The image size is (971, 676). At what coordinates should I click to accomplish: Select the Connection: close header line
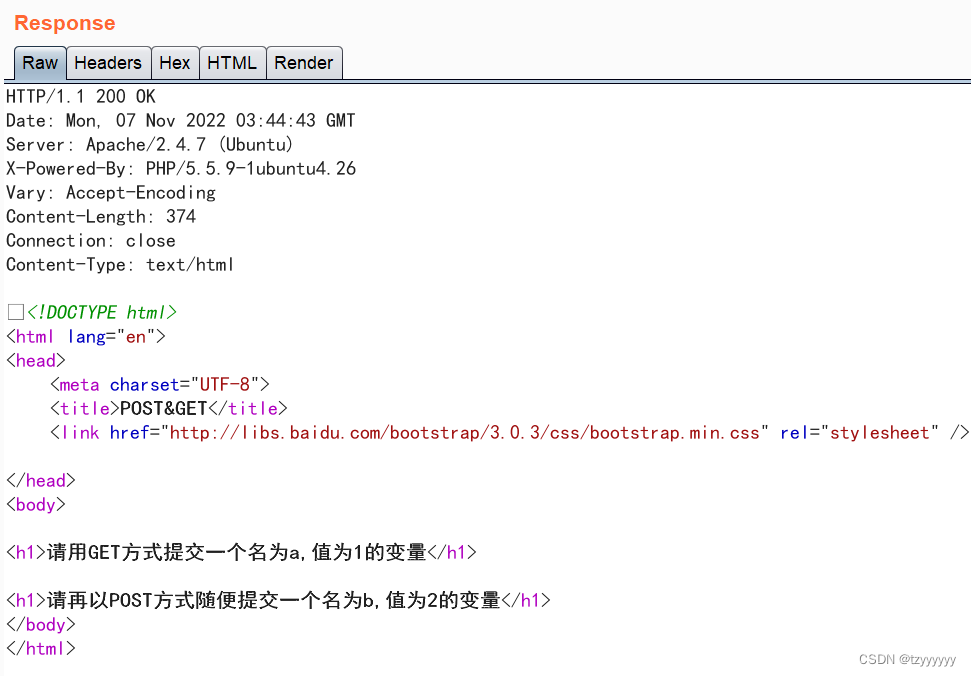90,240
